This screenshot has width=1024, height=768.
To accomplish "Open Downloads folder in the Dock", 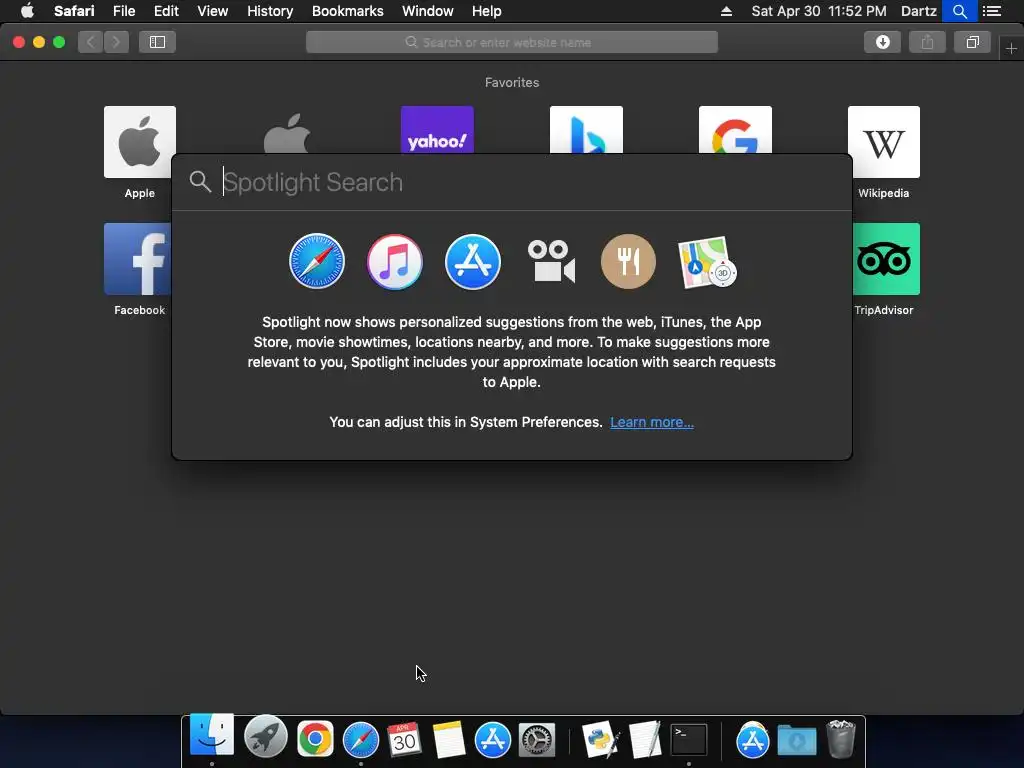I will (797, 740).
